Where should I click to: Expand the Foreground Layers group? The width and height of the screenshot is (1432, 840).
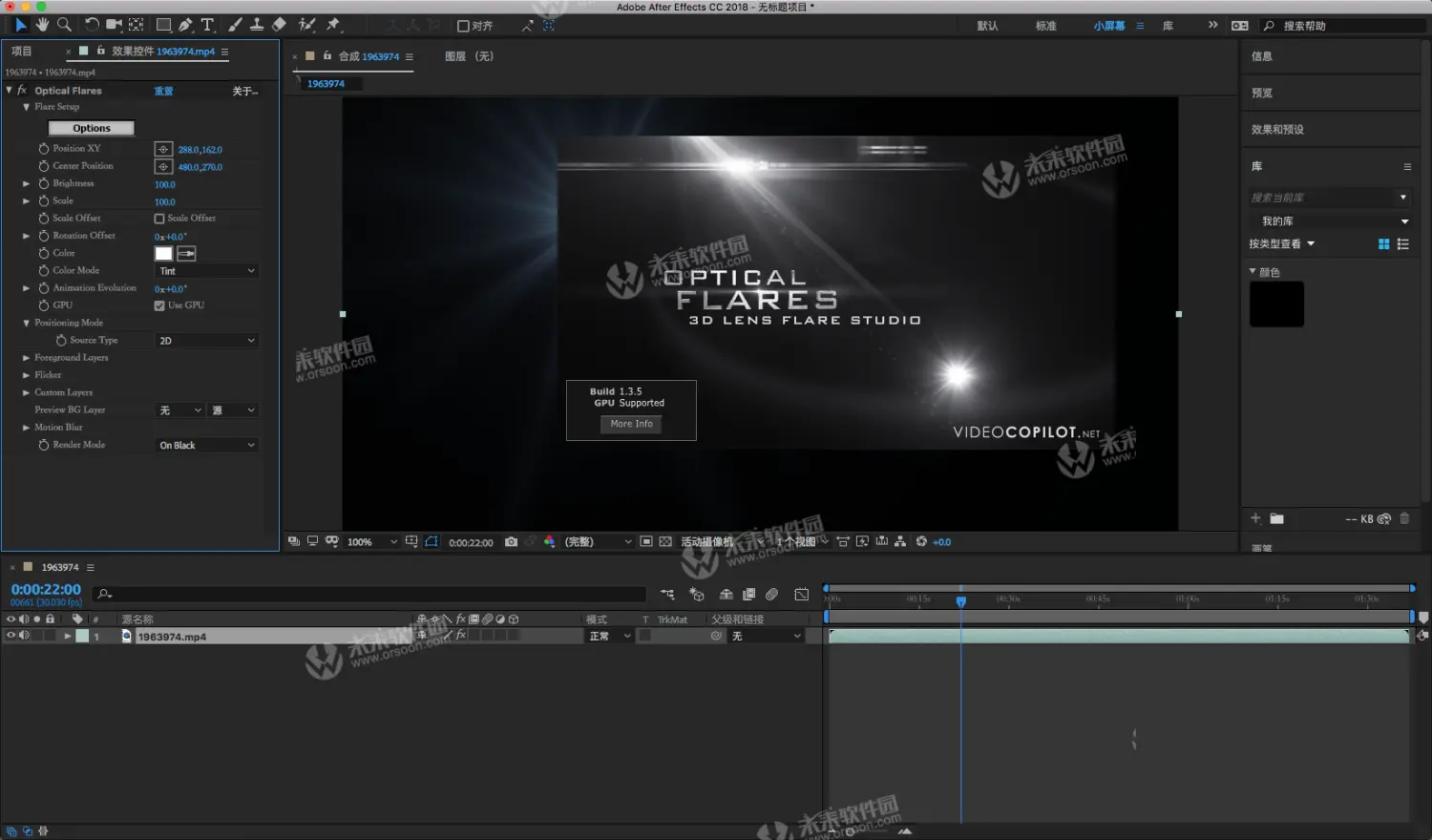pos(27,358)
